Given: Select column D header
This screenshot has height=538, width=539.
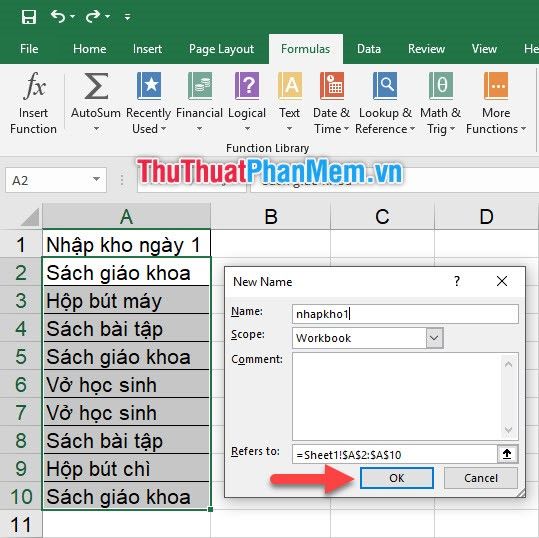Looking at the screenshot, I should (x=486, y=217).
